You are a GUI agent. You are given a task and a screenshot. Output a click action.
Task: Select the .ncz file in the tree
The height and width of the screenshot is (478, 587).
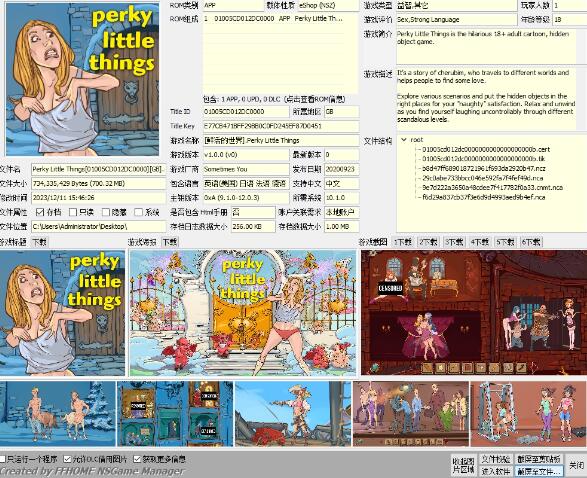(x=484, y=168)
